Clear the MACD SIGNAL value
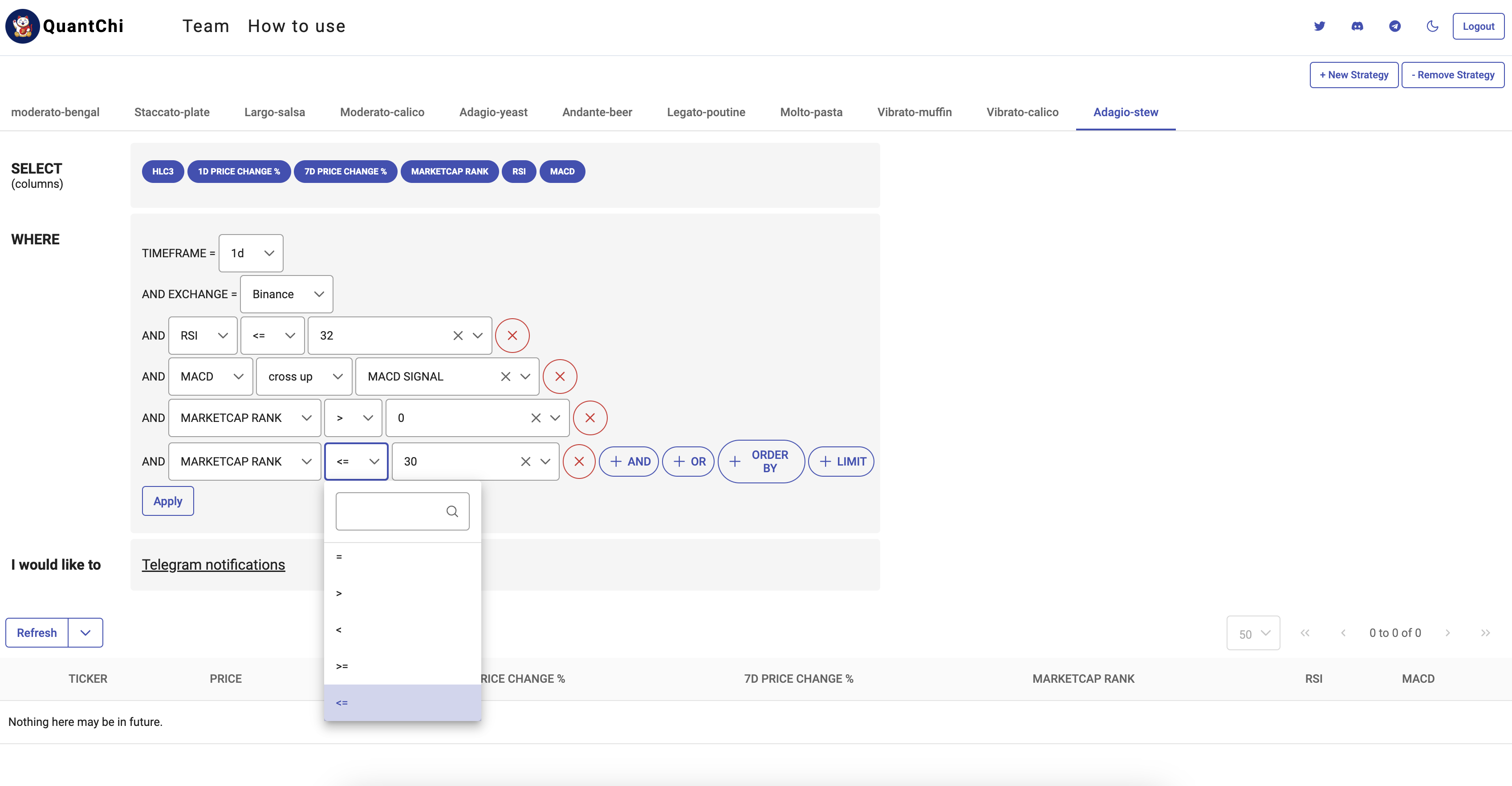Image resolution: width=1512 pixels, height=786 pixels. (505, 377)
